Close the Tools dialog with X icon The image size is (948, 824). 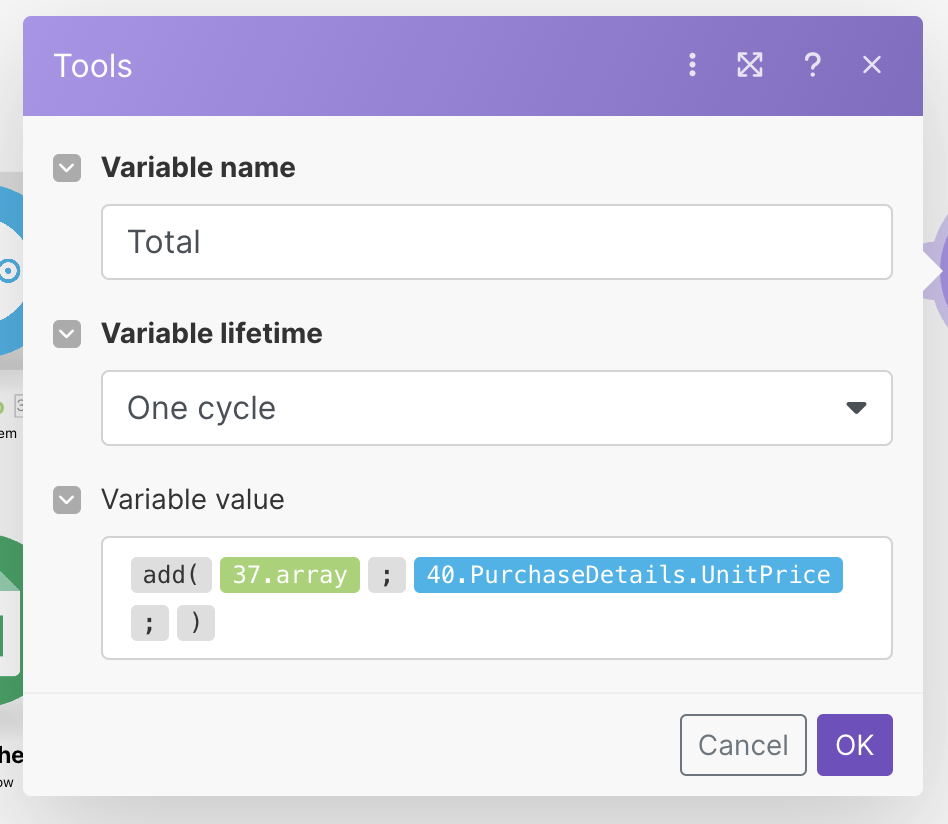[872, 66]
